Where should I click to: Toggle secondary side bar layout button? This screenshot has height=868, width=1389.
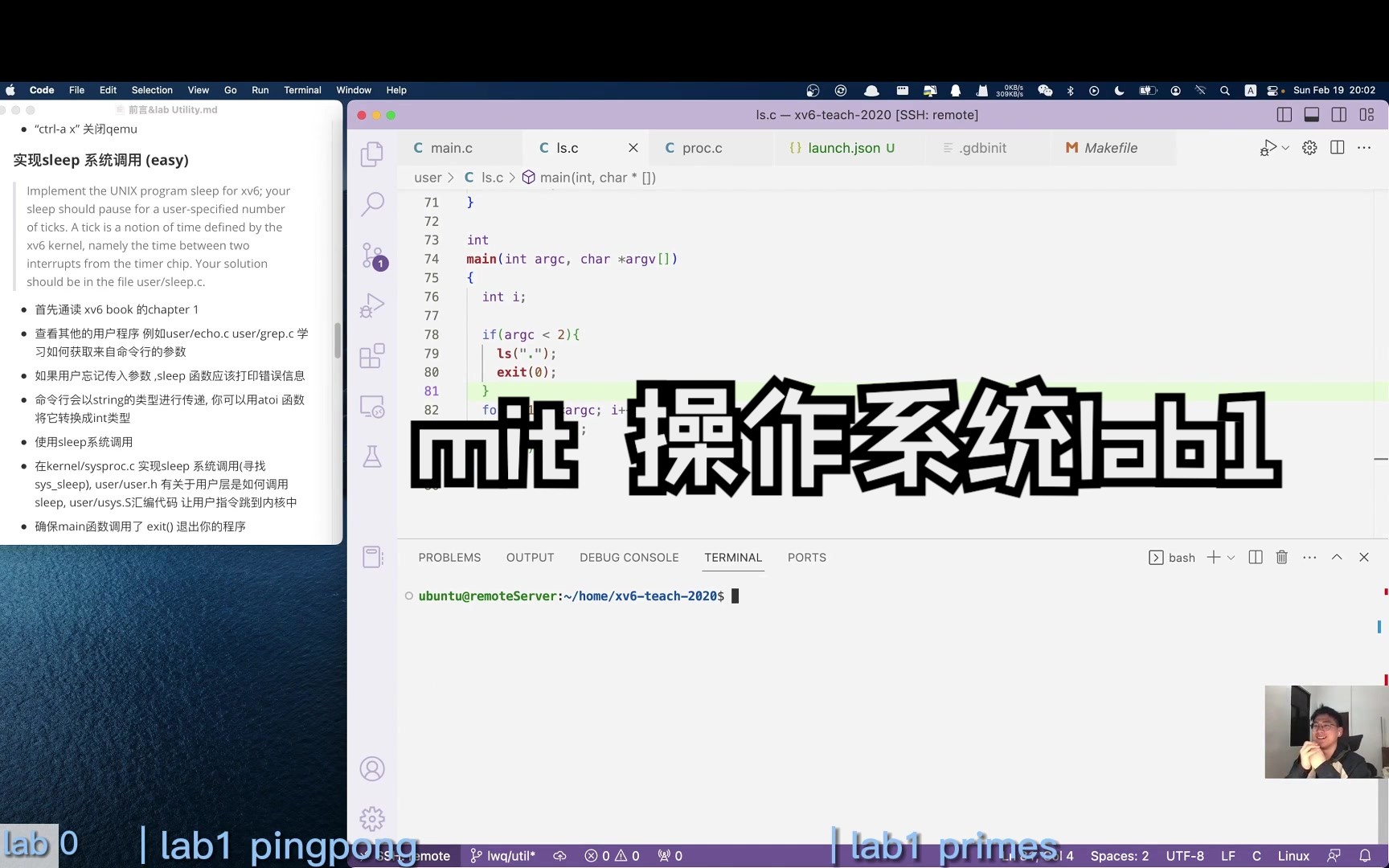point(1339,115)
